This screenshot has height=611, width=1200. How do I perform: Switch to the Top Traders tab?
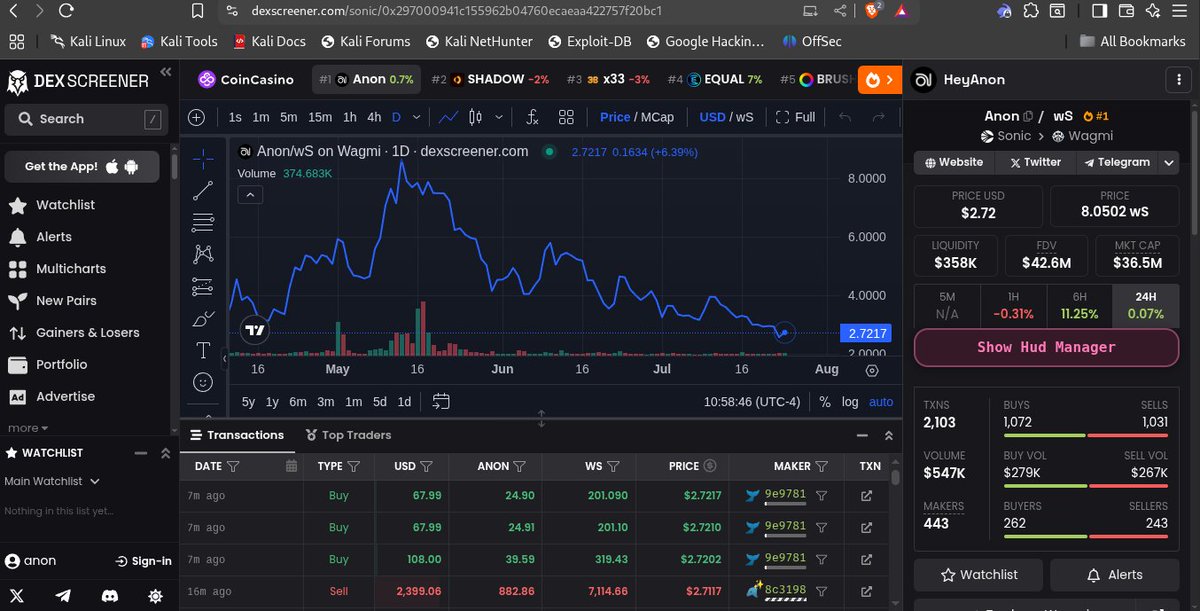point(349,435)
